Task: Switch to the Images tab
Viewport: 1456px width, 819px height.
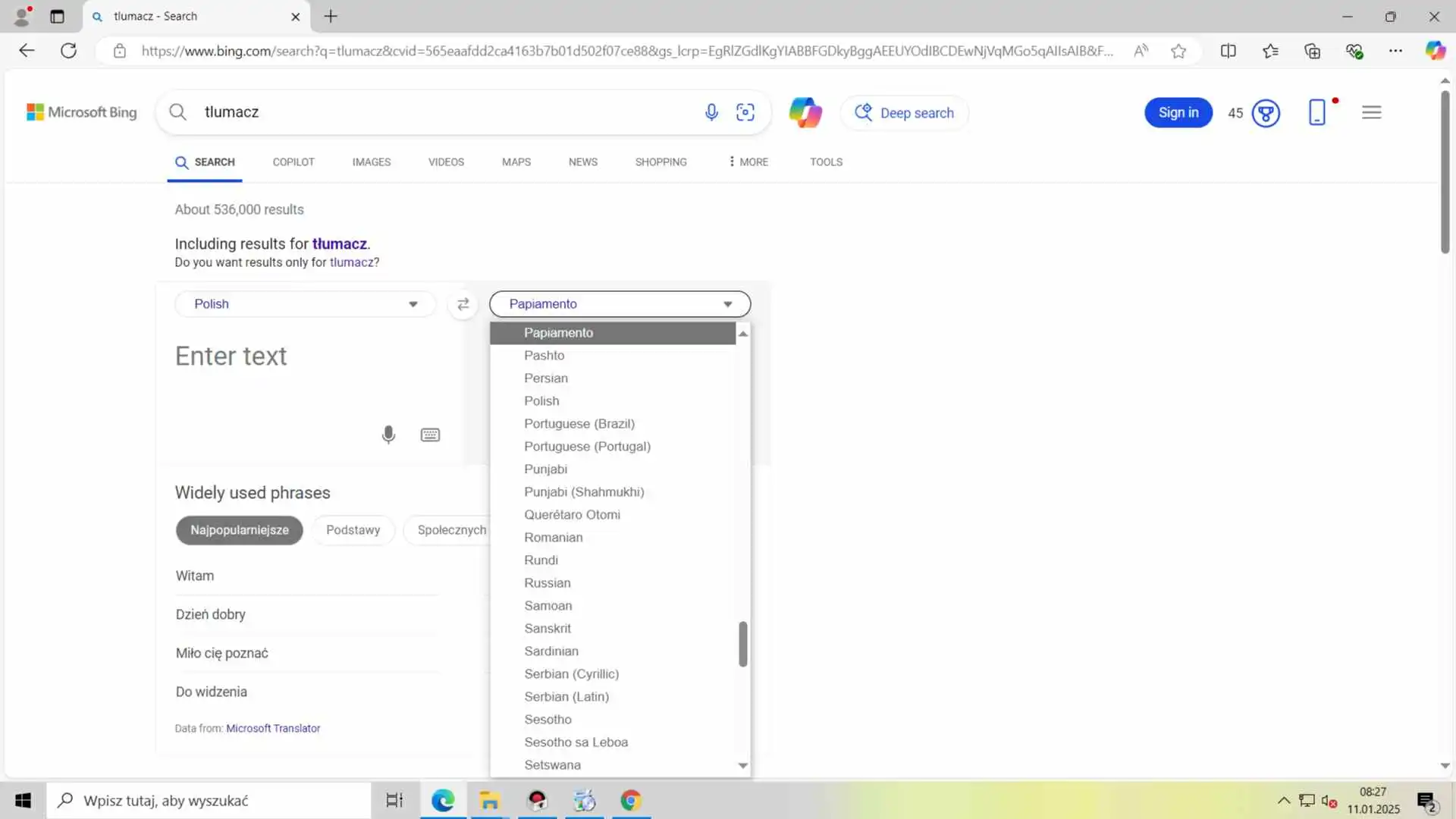Action: click(371, 162)
